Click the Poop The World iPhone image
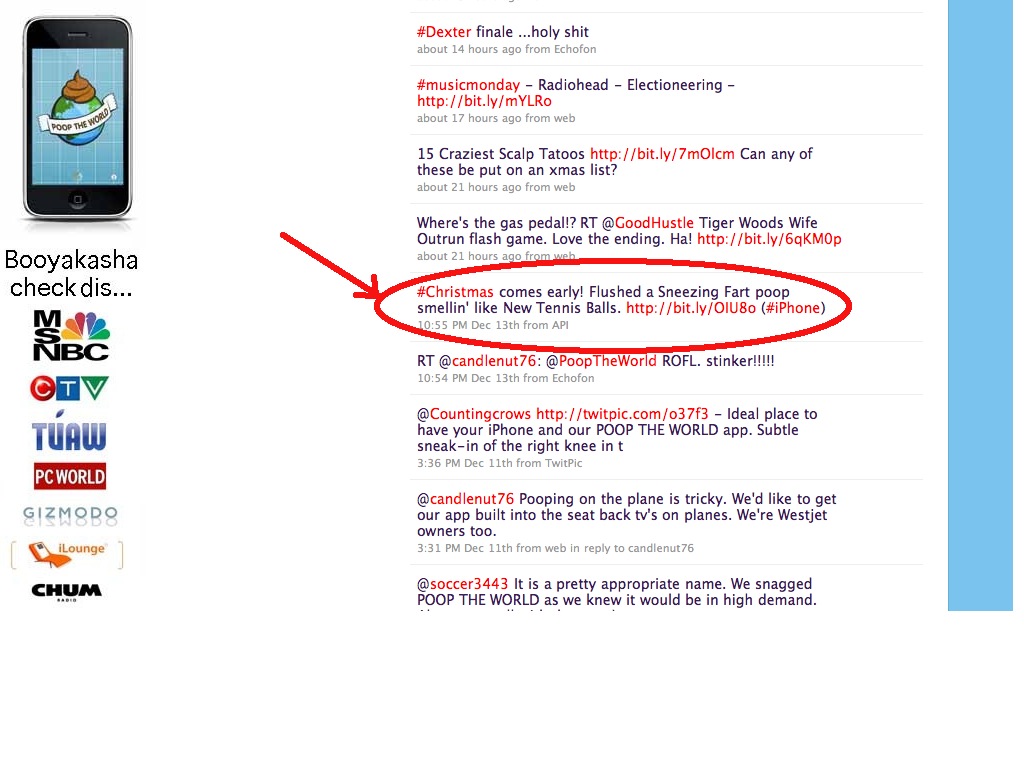The width and height of the screenshot is (1024, 768). point(78,118)
